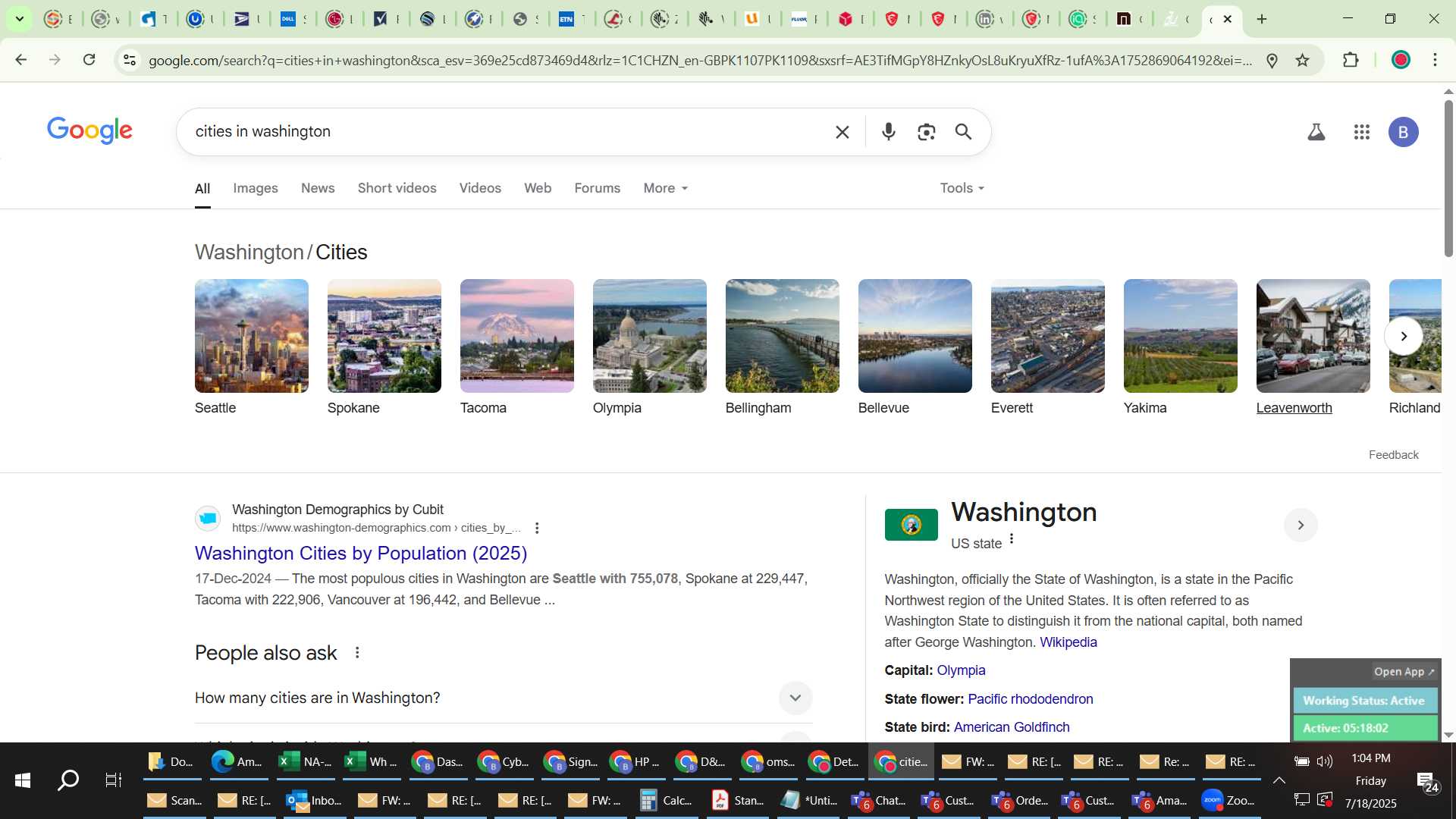Image resolution: width=1456 pixels, height=819 pixels.
Task: Open more options for Cubit result
Action: (537, 528)
